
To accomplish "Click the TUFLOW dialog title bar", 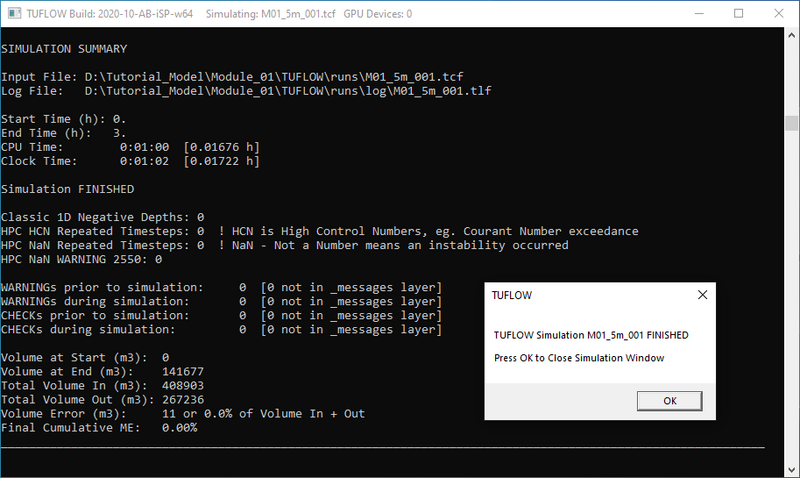I will click(580, 295).
